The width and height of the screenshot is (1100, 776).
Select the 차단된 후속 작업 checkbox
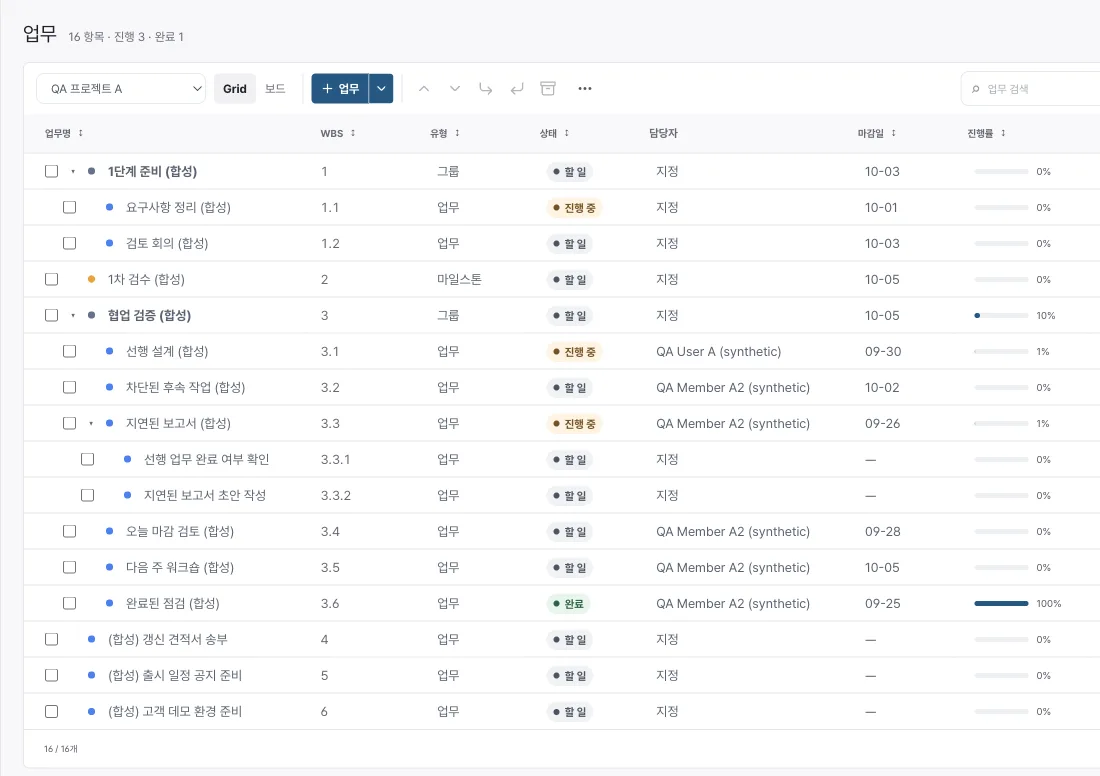coord(69,387)
